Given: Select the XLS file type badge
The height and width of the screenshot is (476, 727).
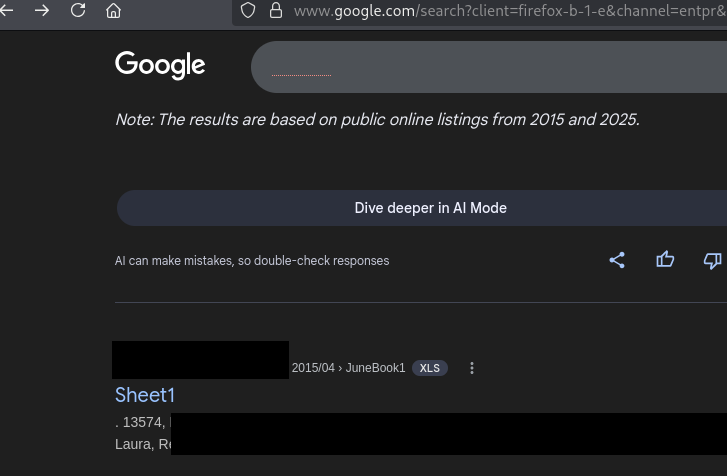Looking at the screenshot, I should (x=430, y=368).
